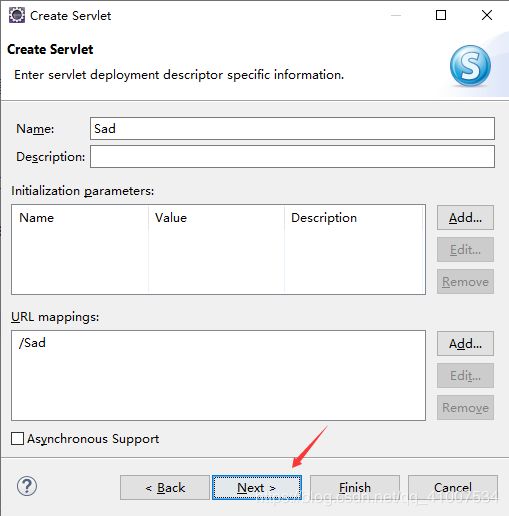Click Remove beside URL mappings list

[x=465, y=407]
